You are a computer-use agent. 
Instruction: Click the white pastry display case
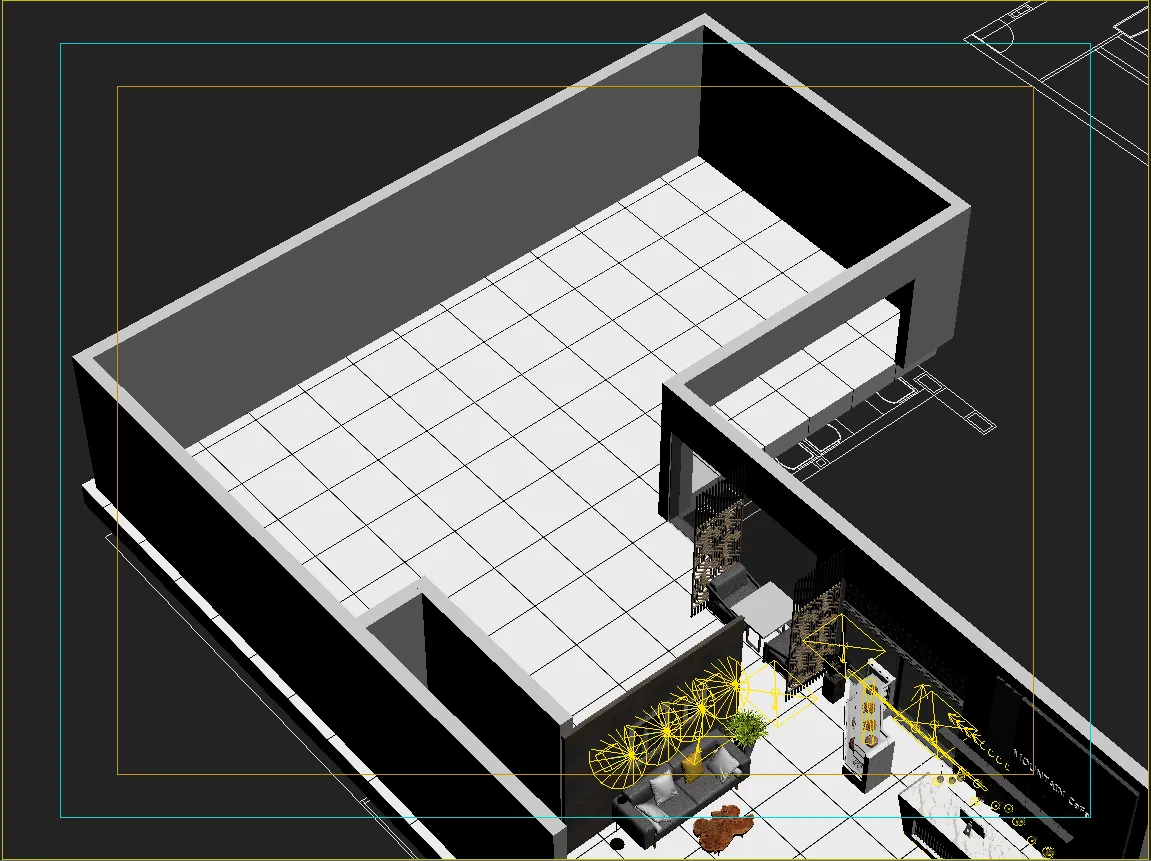click(x=868, y=727)
